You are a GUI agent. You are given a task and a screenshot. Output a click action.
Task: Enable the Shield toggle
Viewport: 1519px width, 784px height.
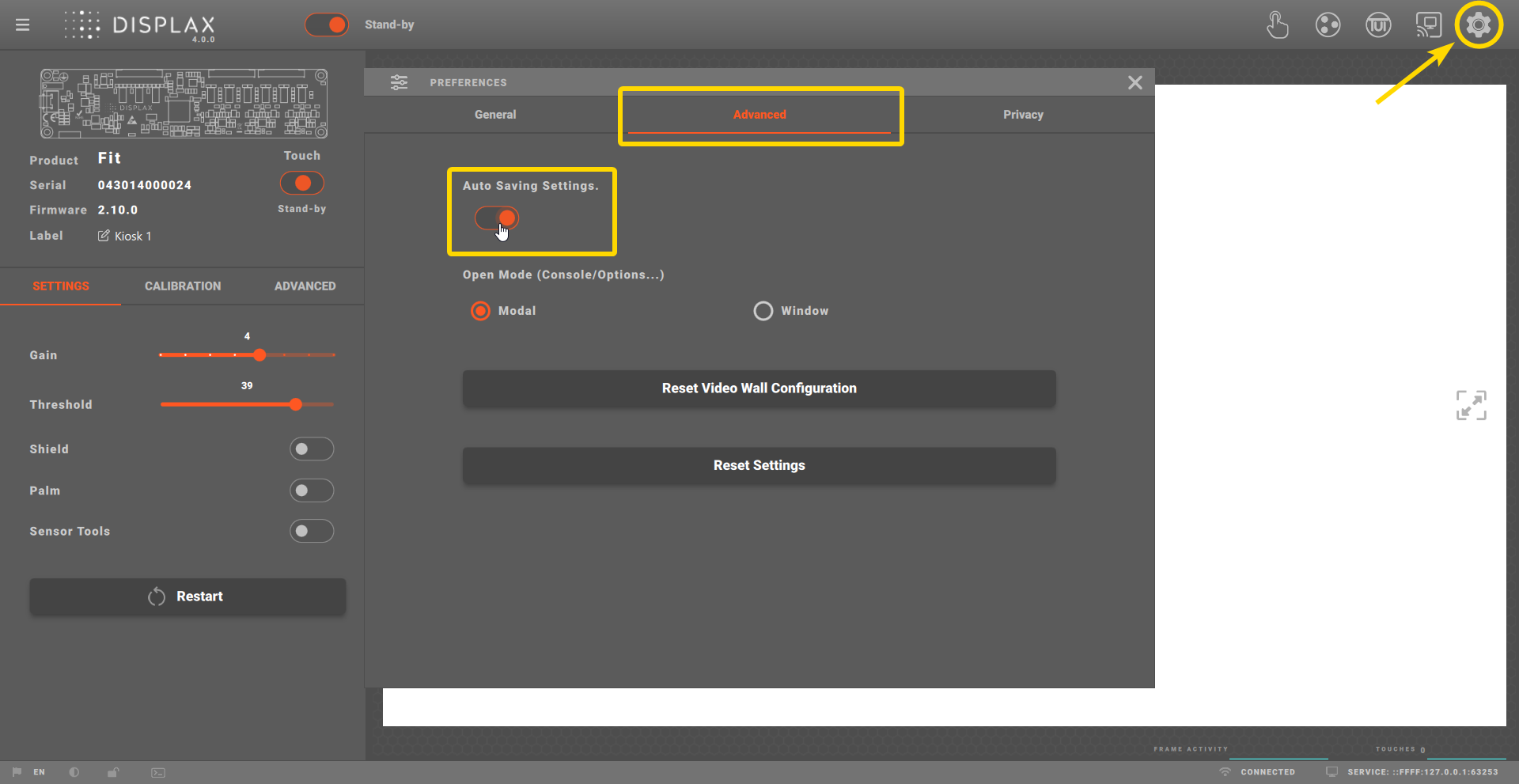tap(312, 449)
